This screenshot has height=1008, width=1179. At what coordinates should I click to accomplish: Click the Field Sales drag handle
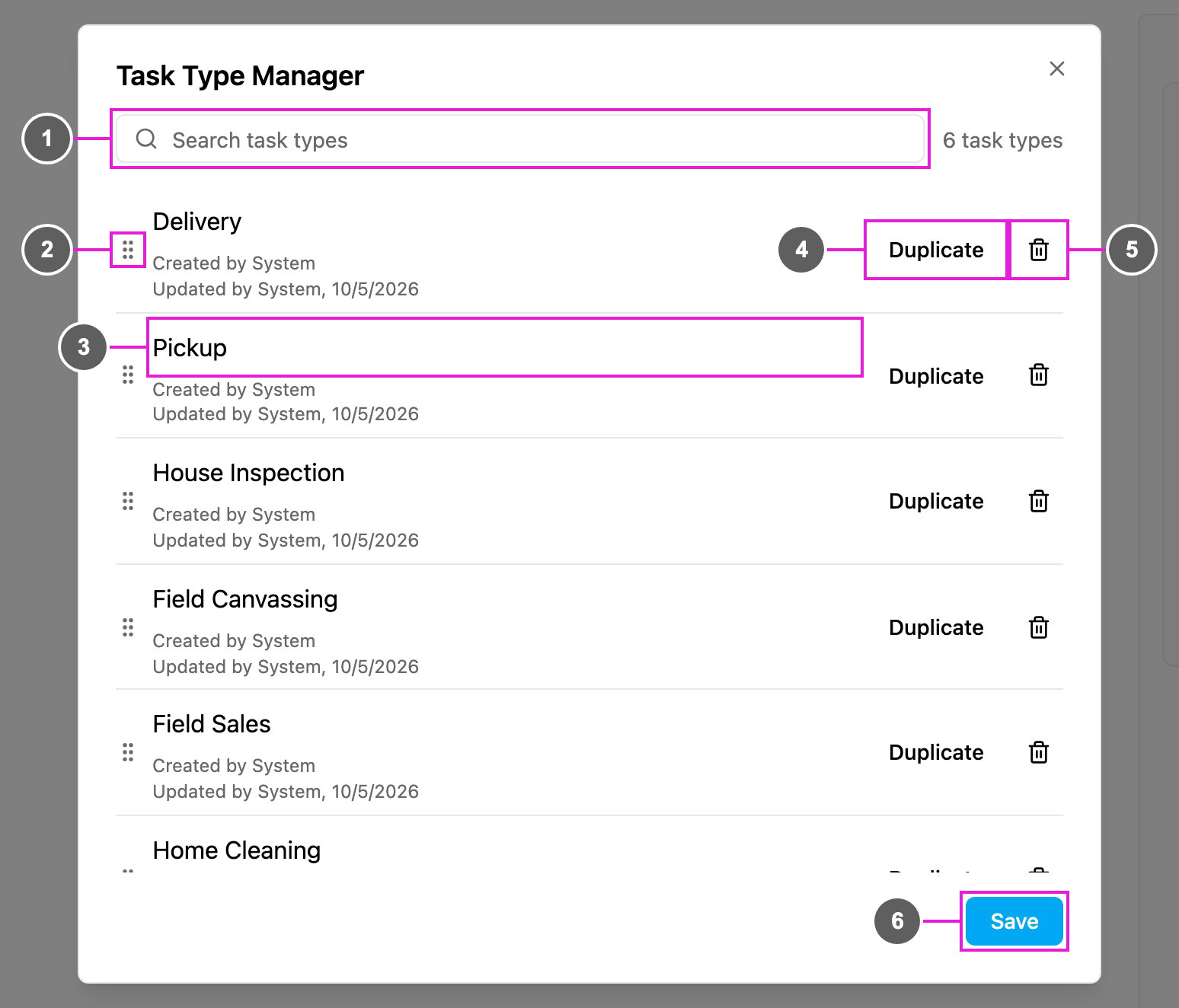click(128, 752)
